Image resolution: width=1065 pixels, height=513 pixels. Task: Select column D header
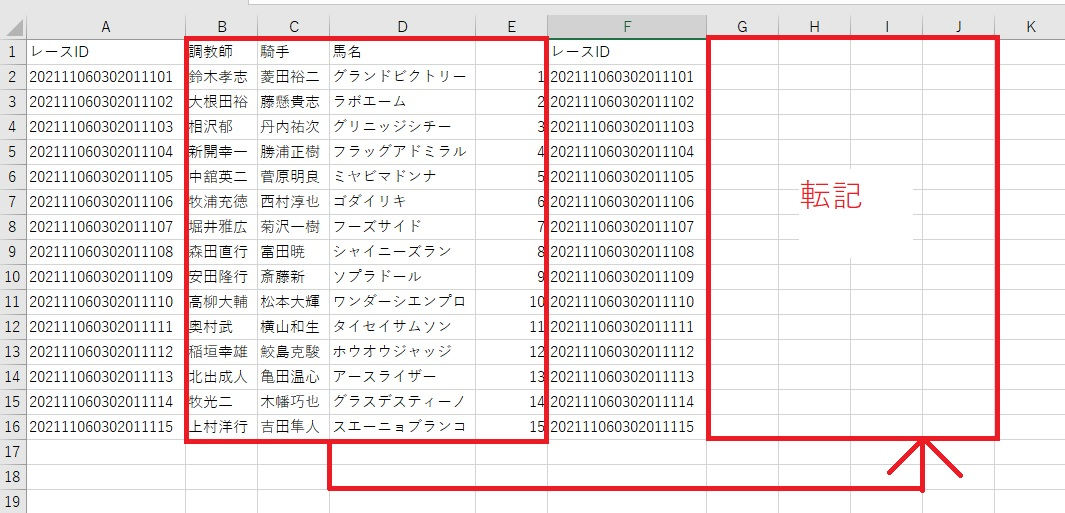point(403,27)
